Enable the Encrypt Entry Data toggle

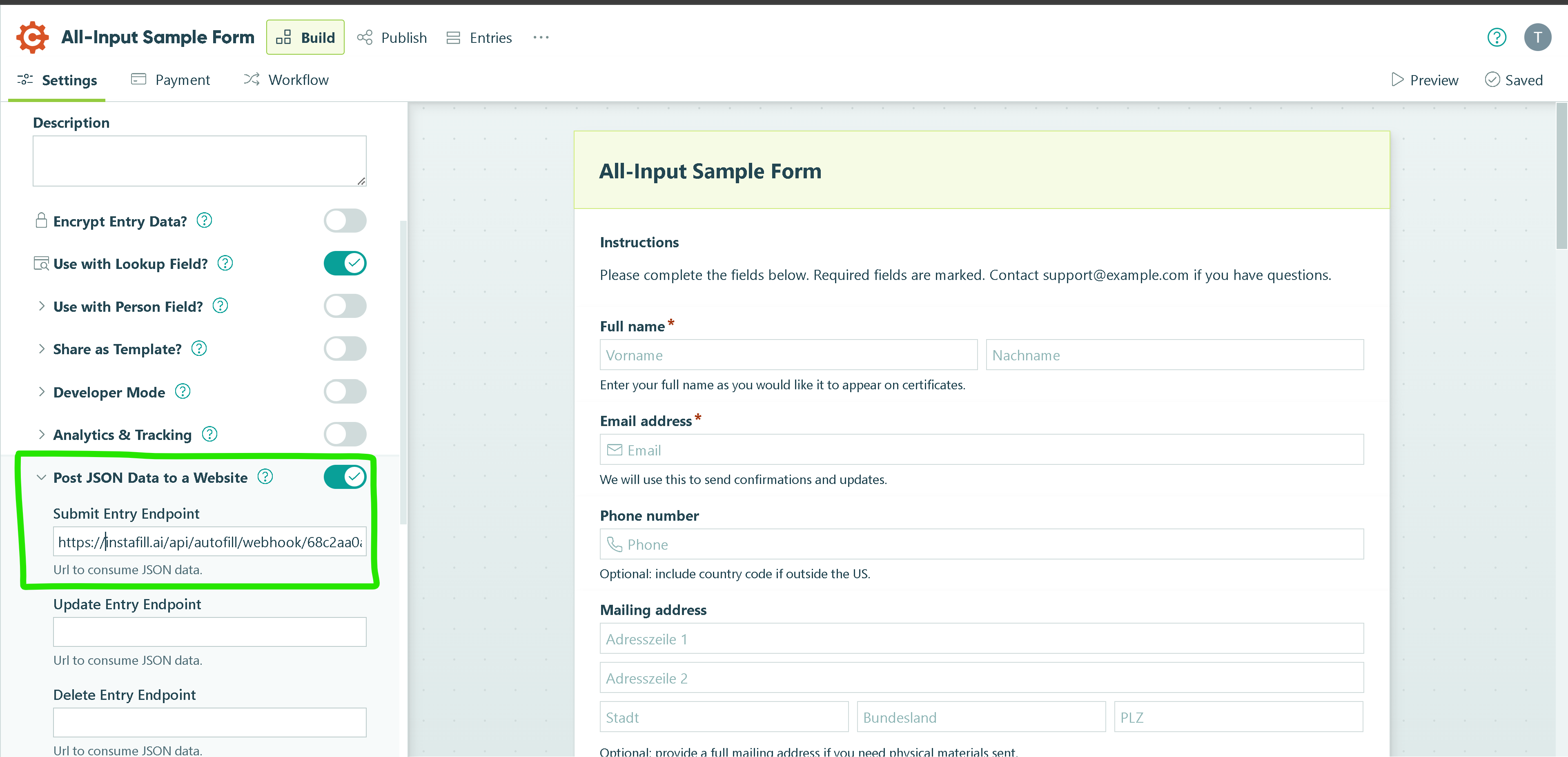[x=345, y=221]
